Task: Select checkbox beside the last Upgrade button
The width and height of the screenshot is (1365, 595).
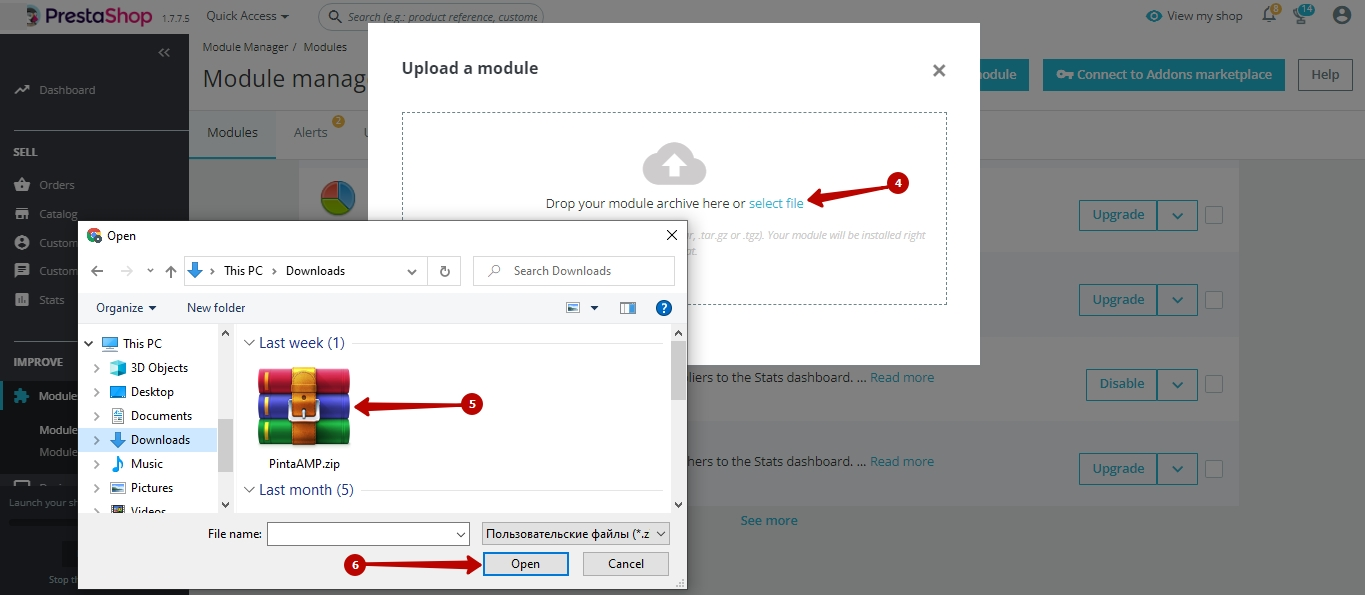Action: tap(1214, 469)
